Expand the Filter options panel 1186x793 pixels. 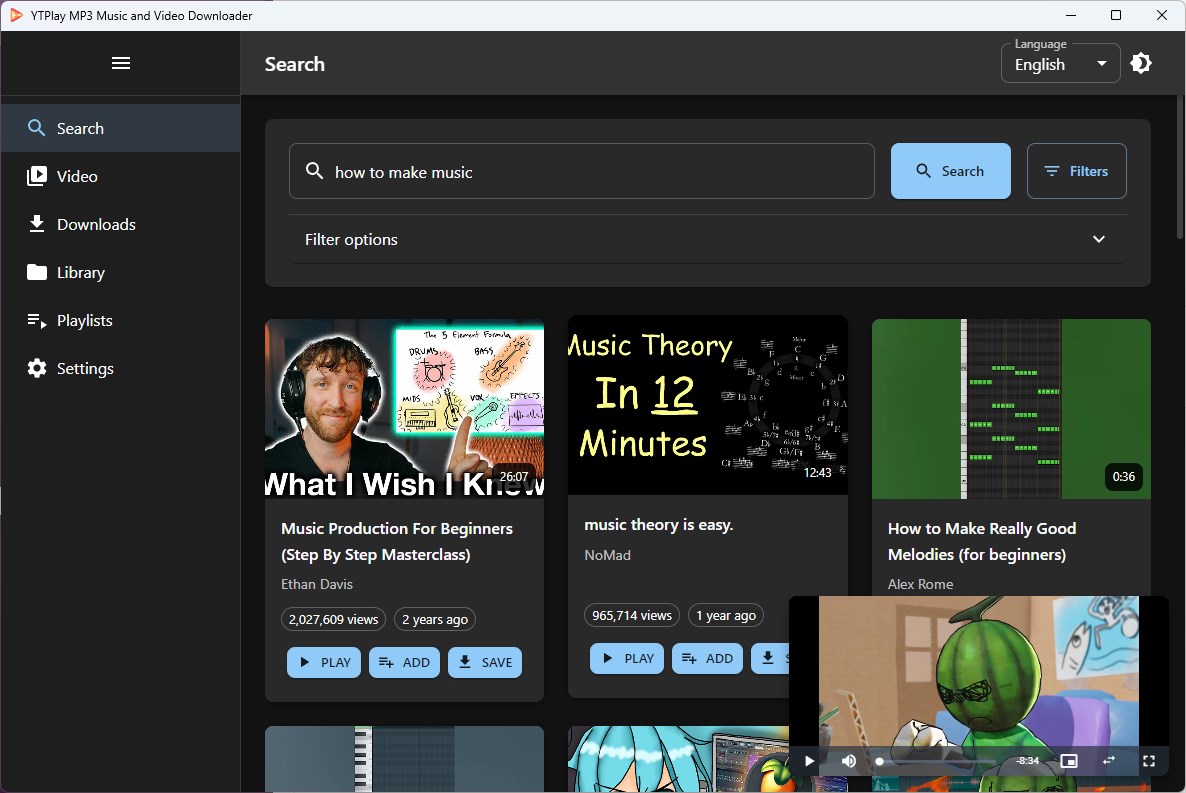coord(1098,239)
